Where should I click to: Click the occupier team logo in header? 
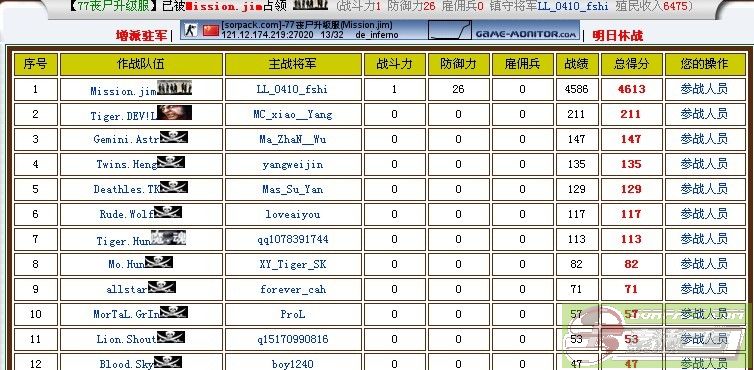point(311,4)
